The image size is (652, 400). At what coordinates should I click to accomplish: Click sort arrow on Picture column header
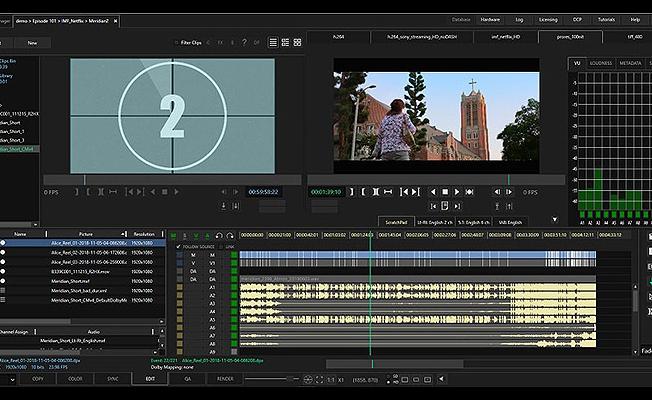click(x=123, y=234)
